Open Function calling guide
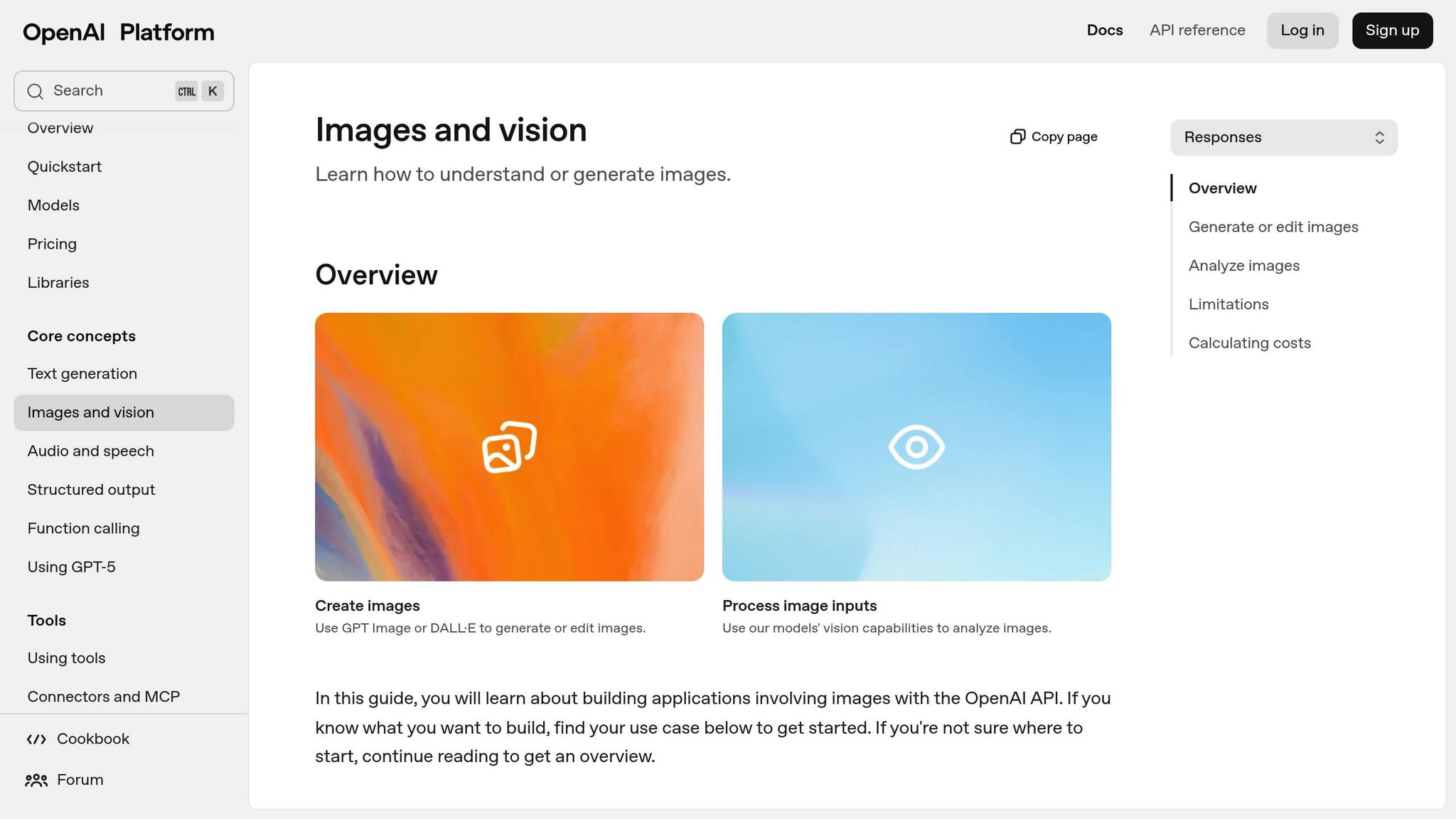The width and height of the screenshot is (1456, 819). click(x=84, y=529)
